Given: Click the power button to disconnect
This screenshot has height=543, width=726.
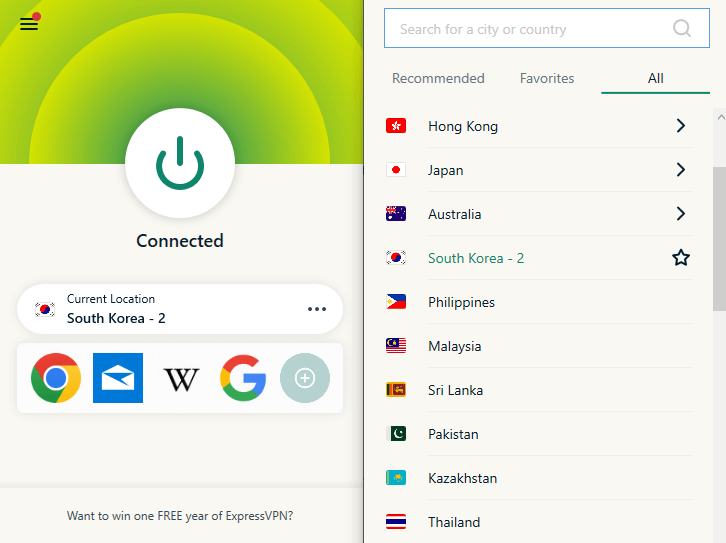Looking at the screenshot, I should coord(180,163).
